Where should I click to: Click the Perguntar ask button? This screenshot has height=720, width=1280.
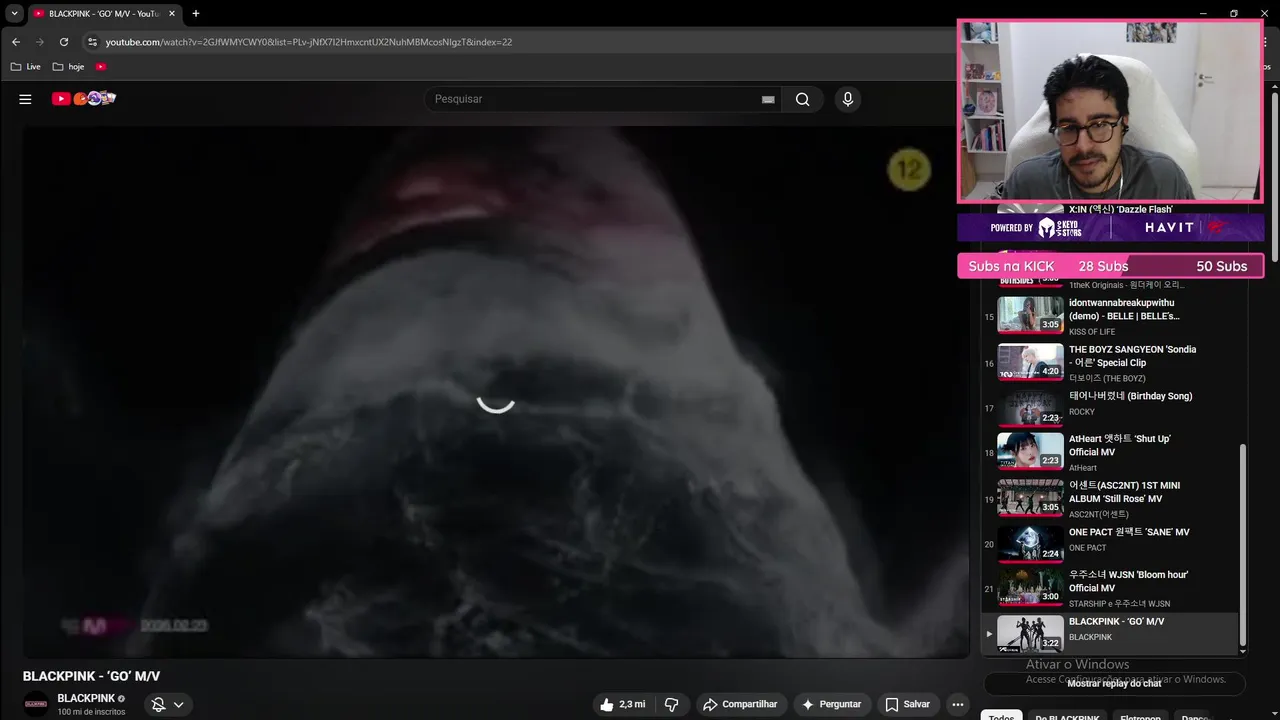831,704
